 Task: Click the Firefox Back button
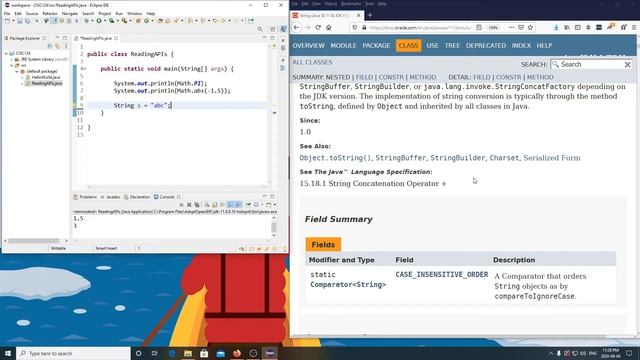coord(297,27)
